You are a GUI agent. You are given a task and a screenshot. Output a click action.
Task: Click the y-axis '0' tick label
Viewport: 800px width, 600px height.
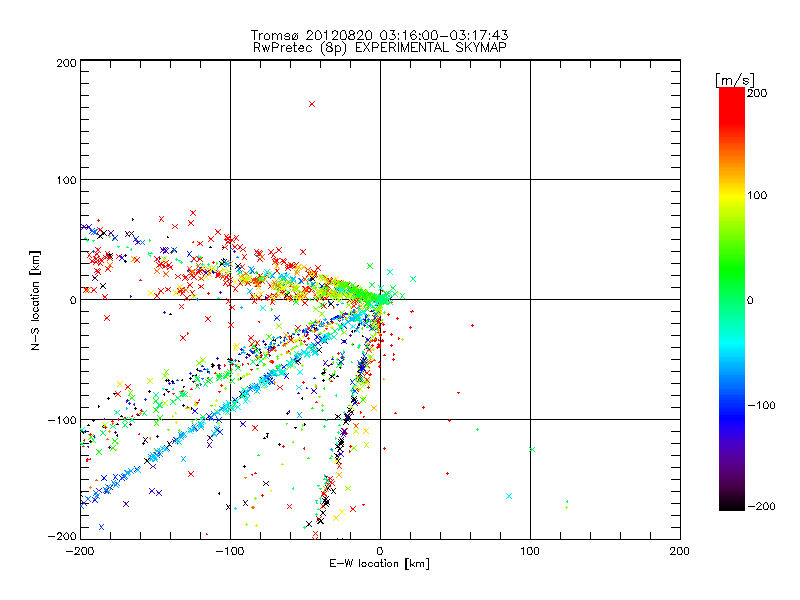tap(73, 301)
